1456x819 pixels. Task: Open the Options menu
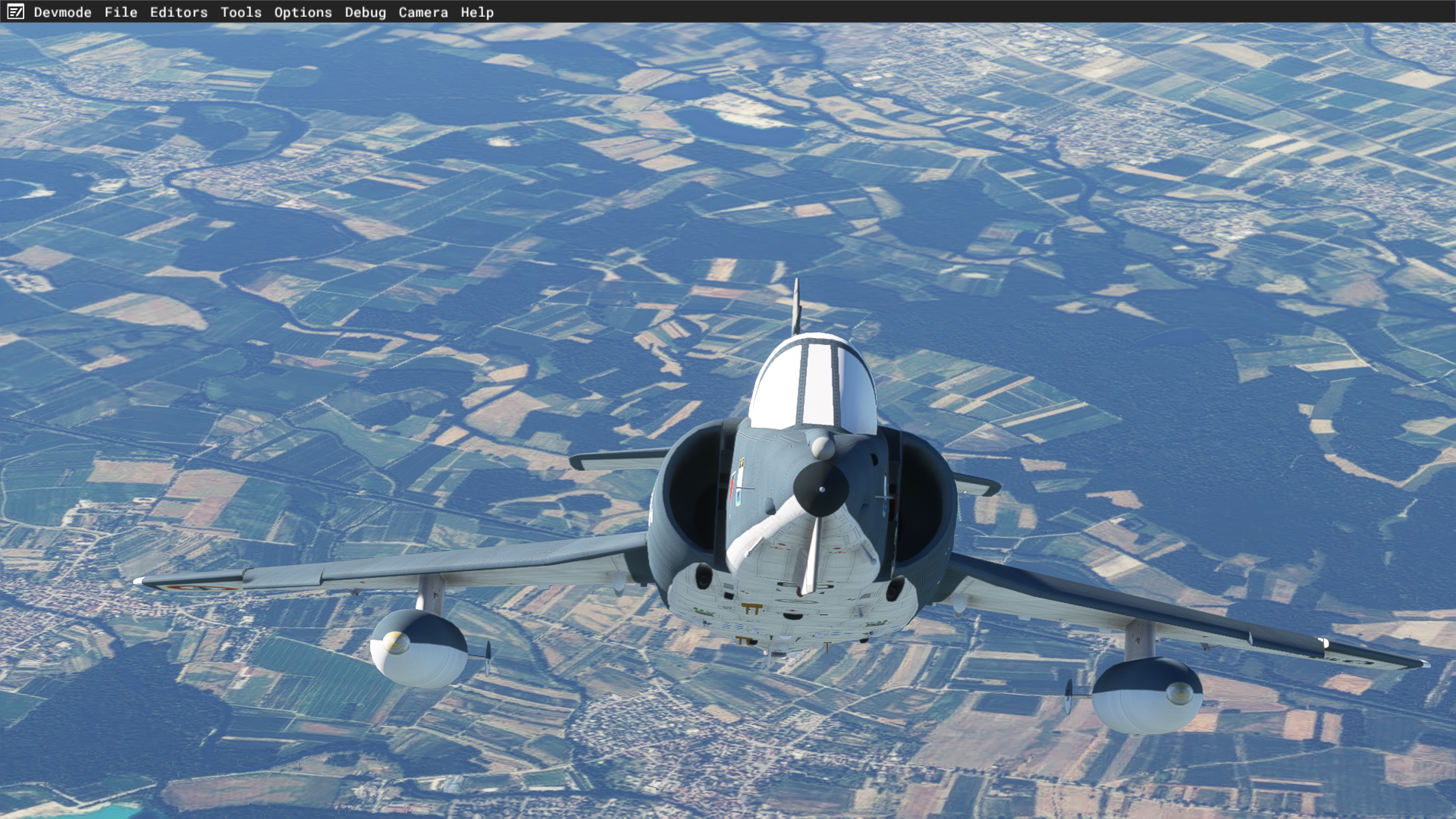coord(303,12)
